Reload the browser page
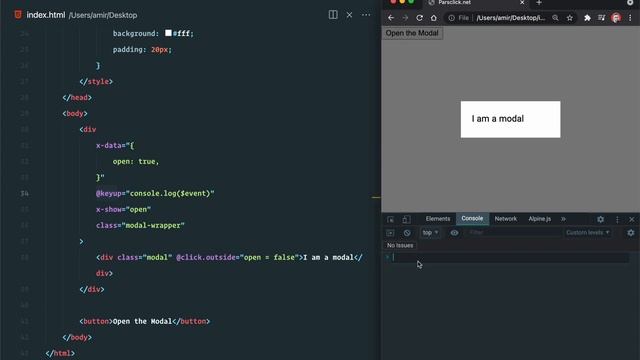This screenshot has height=360, width=640. [x=419, y=18]
